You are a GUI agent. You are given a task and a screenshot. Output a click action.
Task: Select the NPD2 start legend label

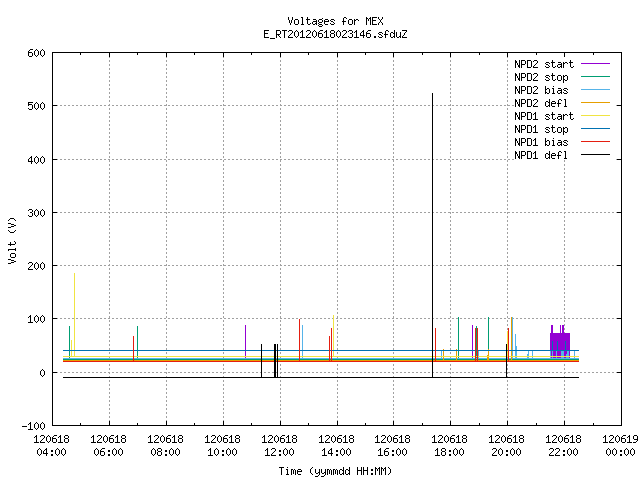tap(544, 64)
